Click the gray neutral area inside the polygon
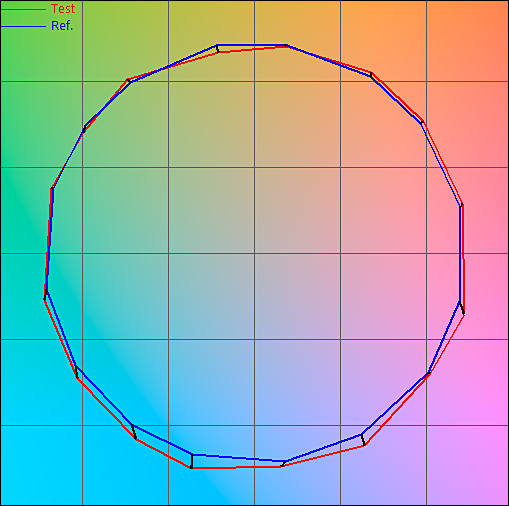Viewport: 509px width, 506px height. pyautogui.click(x=255, y=233)
